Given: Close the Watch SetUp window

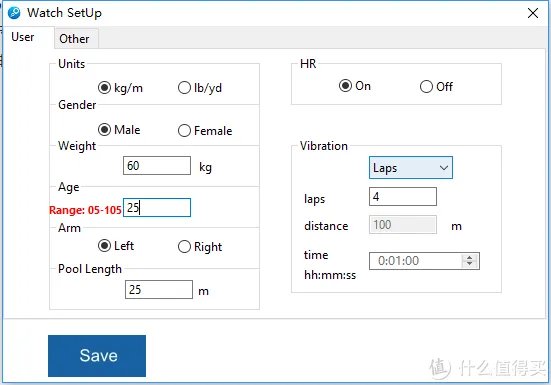Looking at the screenshot, I should tap(533, 13).
